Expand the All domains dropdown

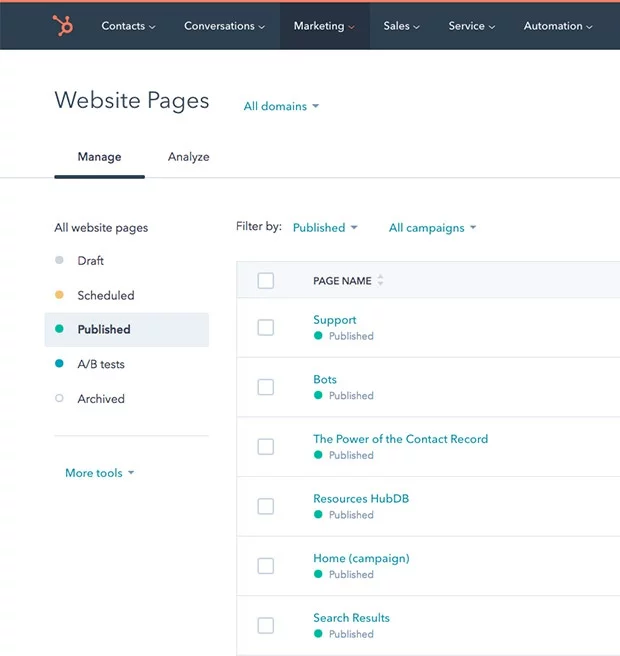[x=281, y=106]
